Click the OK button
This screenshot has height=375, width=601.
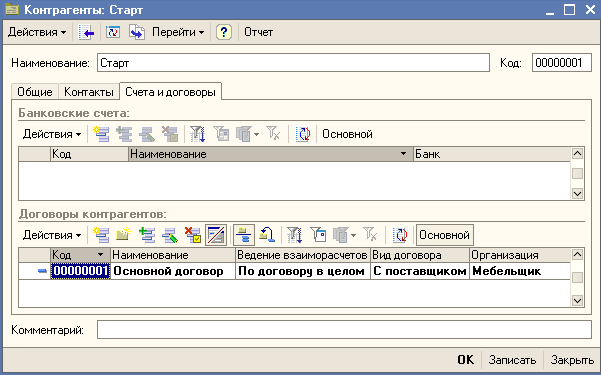(466, 360)
